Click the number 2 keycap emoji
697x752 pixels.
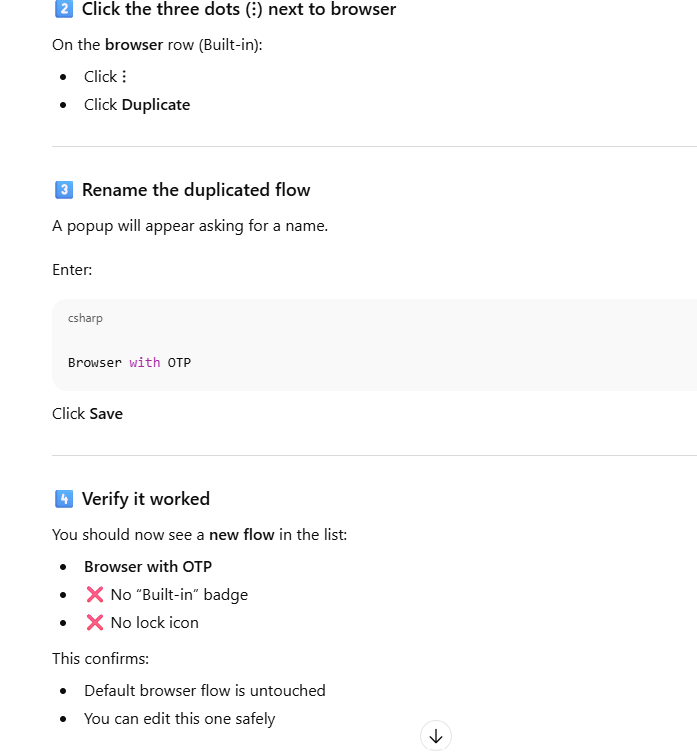click(63, 10)
